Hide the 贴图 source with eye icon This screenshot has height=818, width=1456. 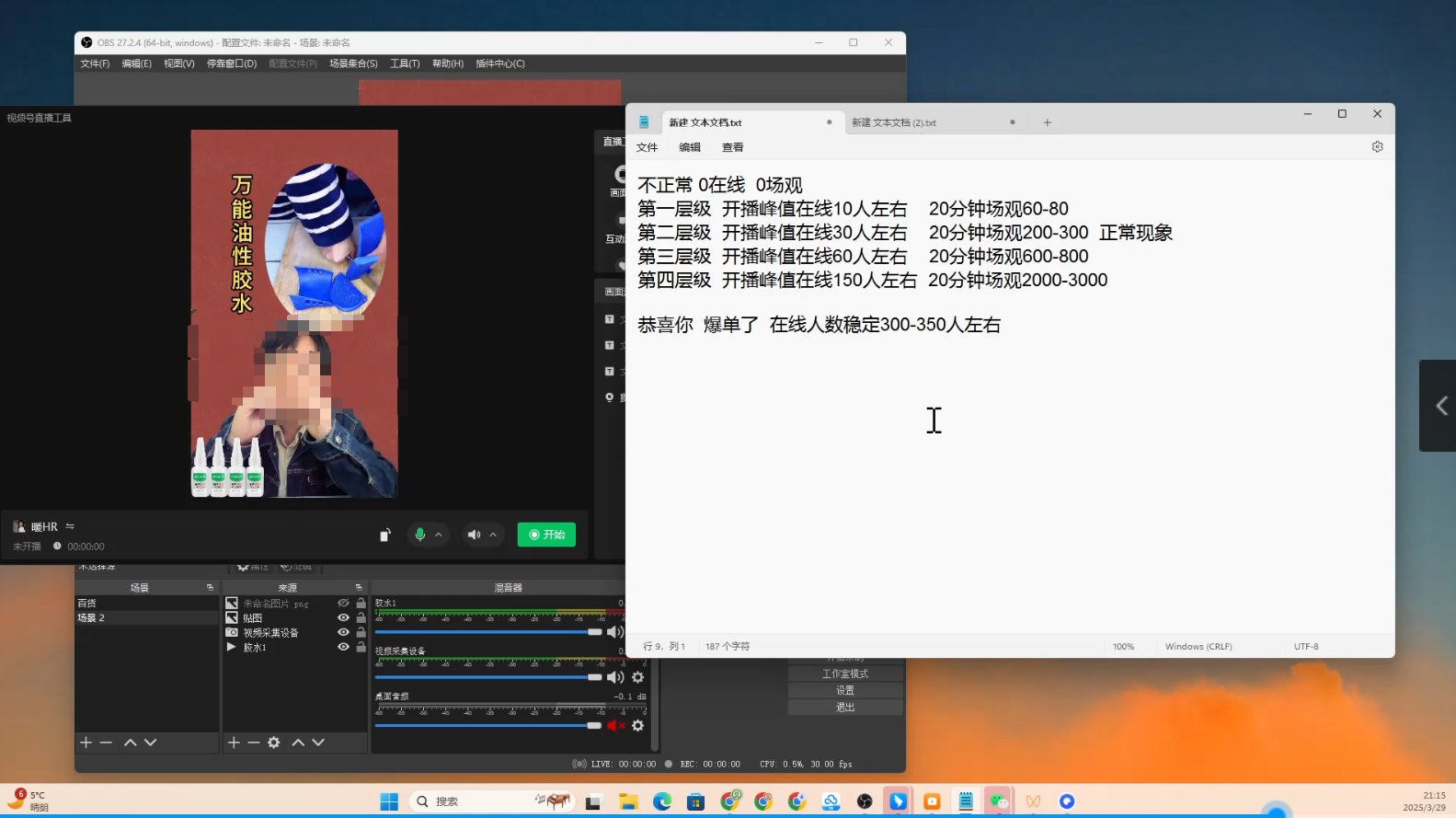[x=343, y=618]
